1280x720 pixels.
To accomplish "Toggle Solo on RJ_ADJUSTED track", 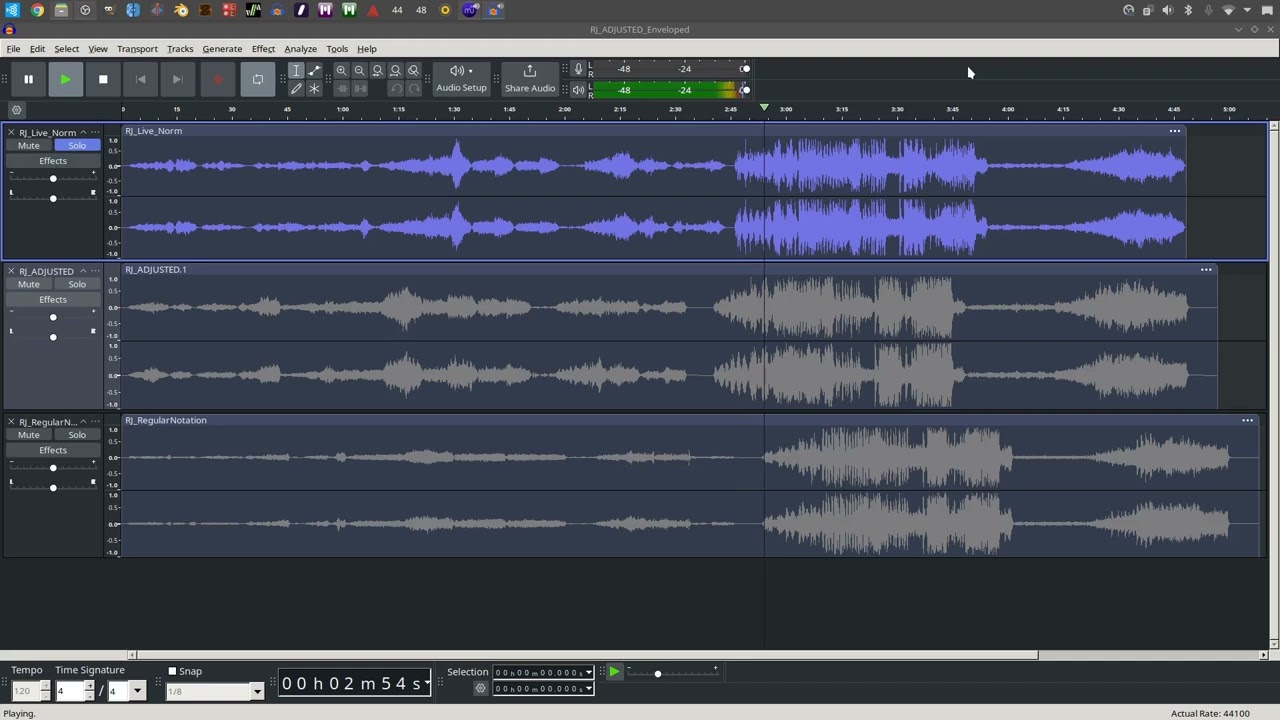I will coord(77,284).
